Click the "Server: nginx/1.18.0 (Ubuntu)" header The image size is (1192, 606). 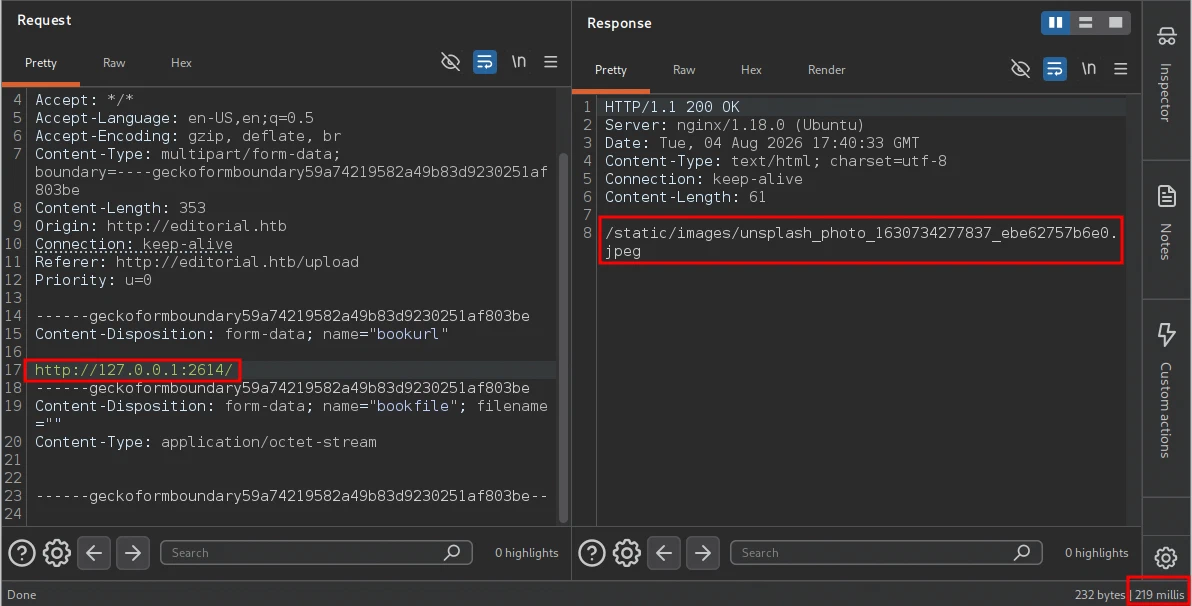tap(734, 125)
